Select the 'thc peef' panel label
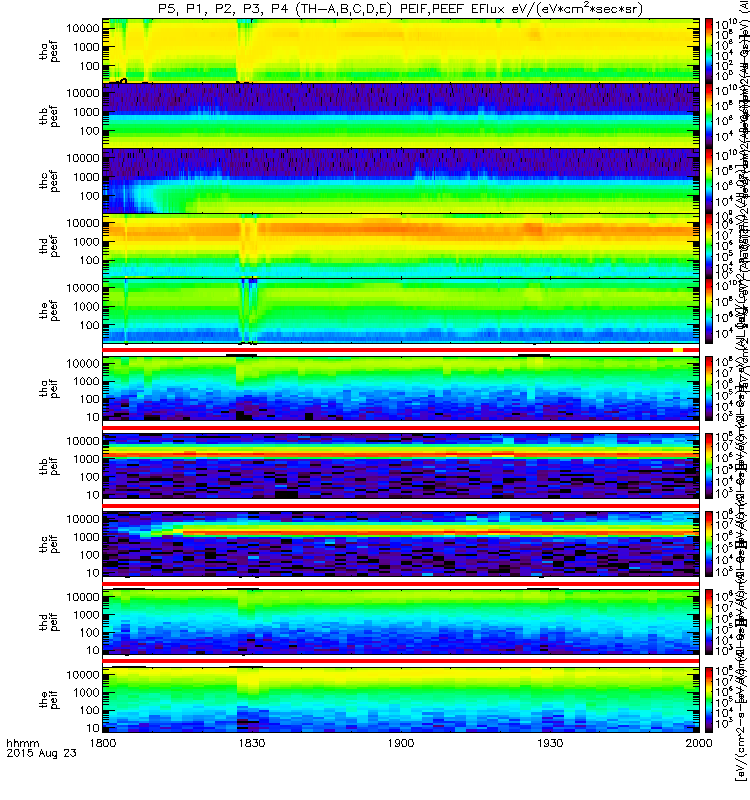The width and height of the screenshot is (750, 800). 49,181
